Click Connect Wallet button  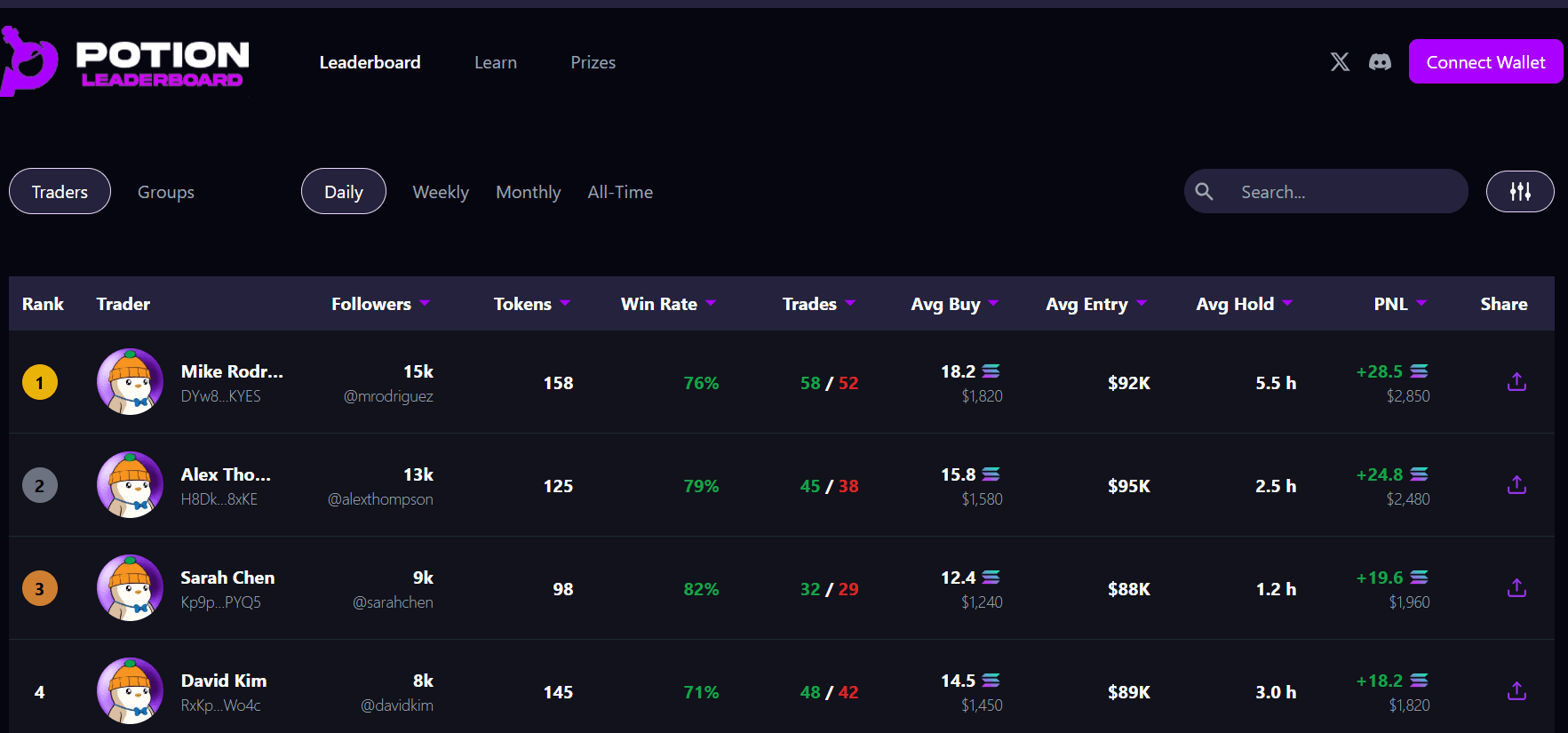click(x=1485, y=61)
